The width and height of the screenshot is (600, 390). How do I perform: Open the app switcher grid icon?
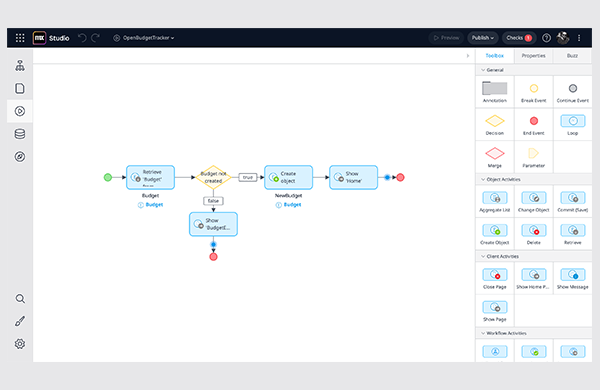coord(20,38)
